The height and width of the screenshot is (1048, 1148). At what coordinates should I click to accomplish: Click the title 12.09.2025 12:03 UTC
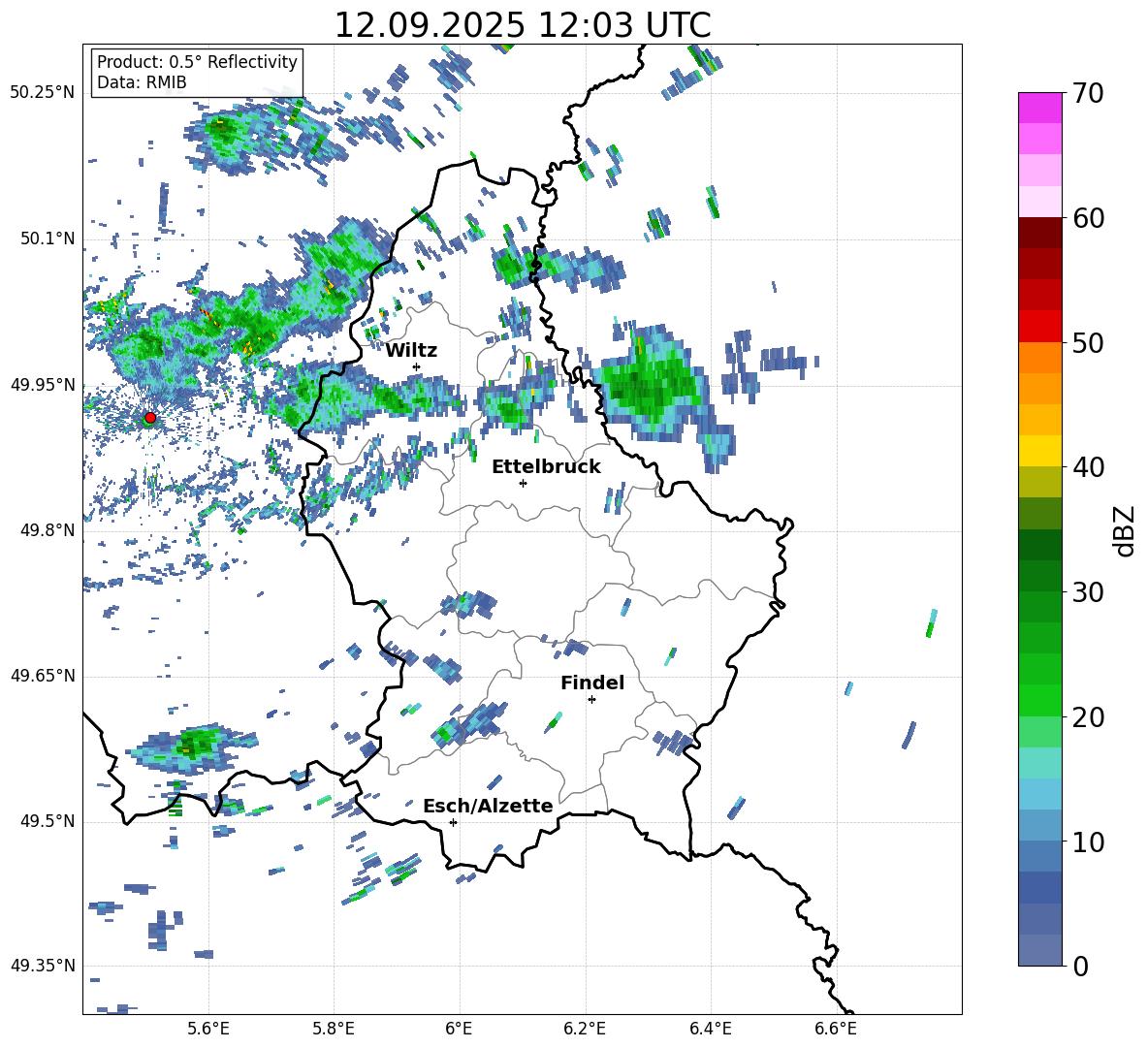pos(523,25)
